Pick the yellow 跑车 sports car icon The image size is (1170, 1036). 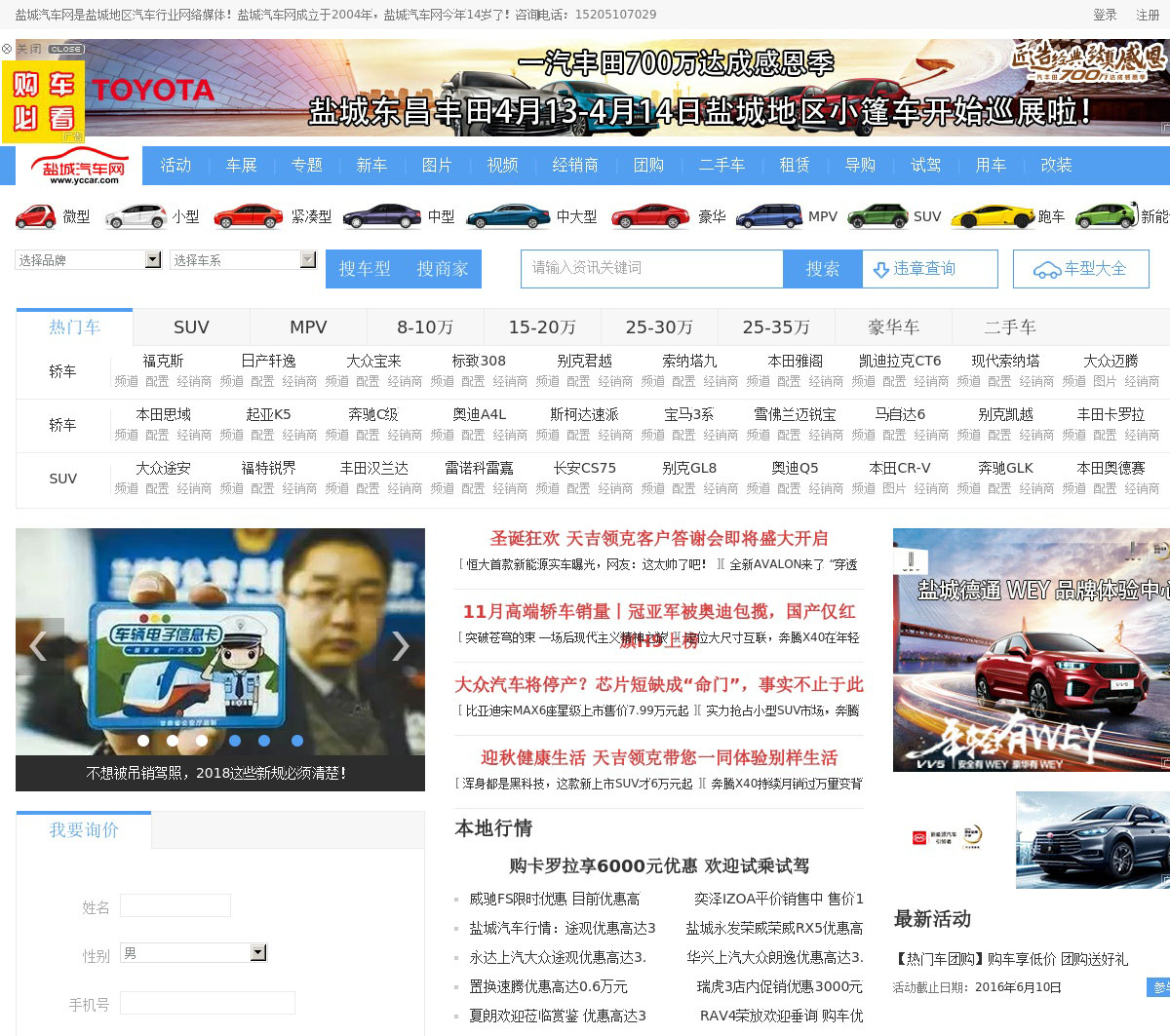click(x=992, y=216)
